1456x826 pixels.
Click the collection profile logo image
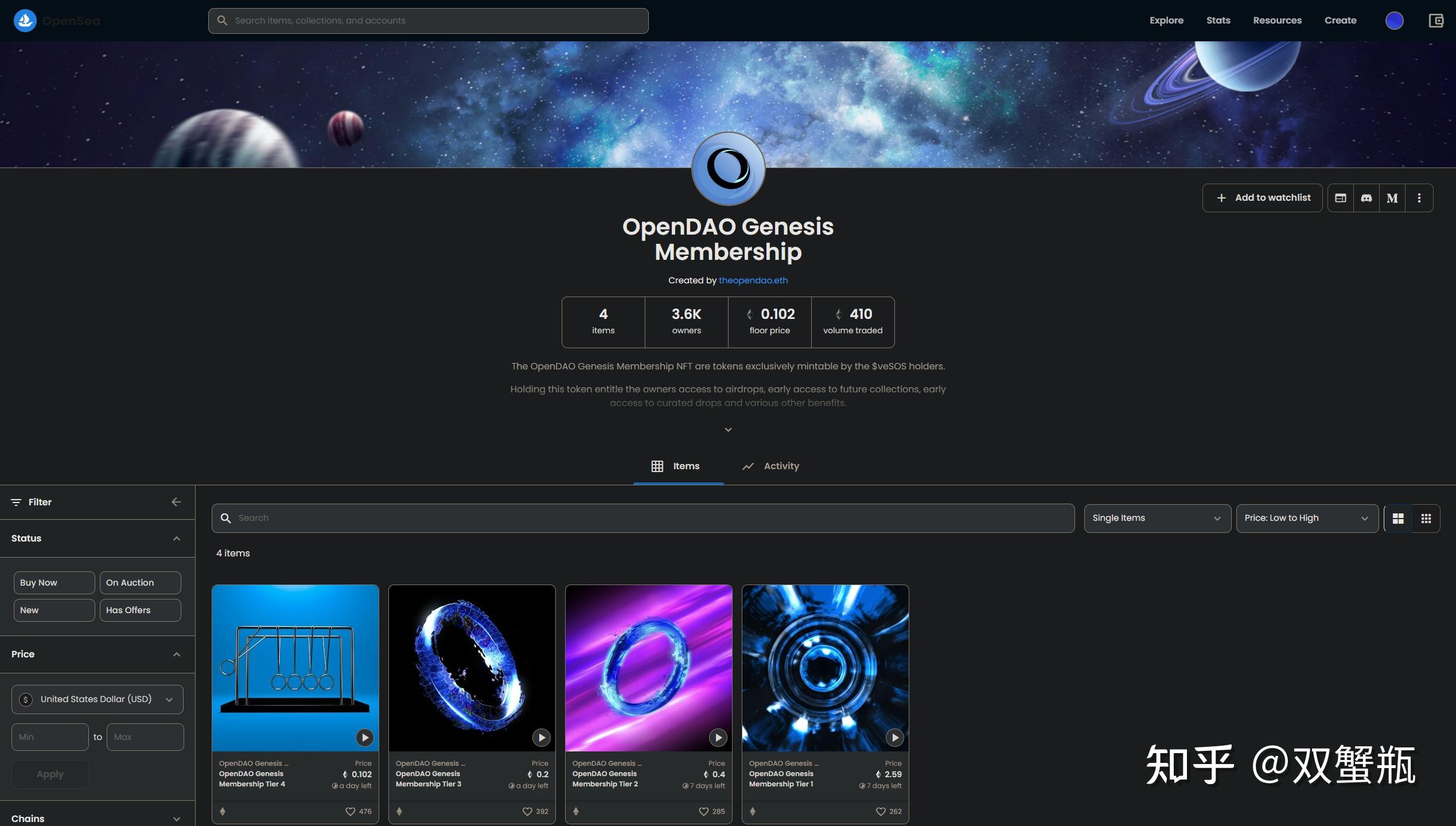tap(728, 169)
